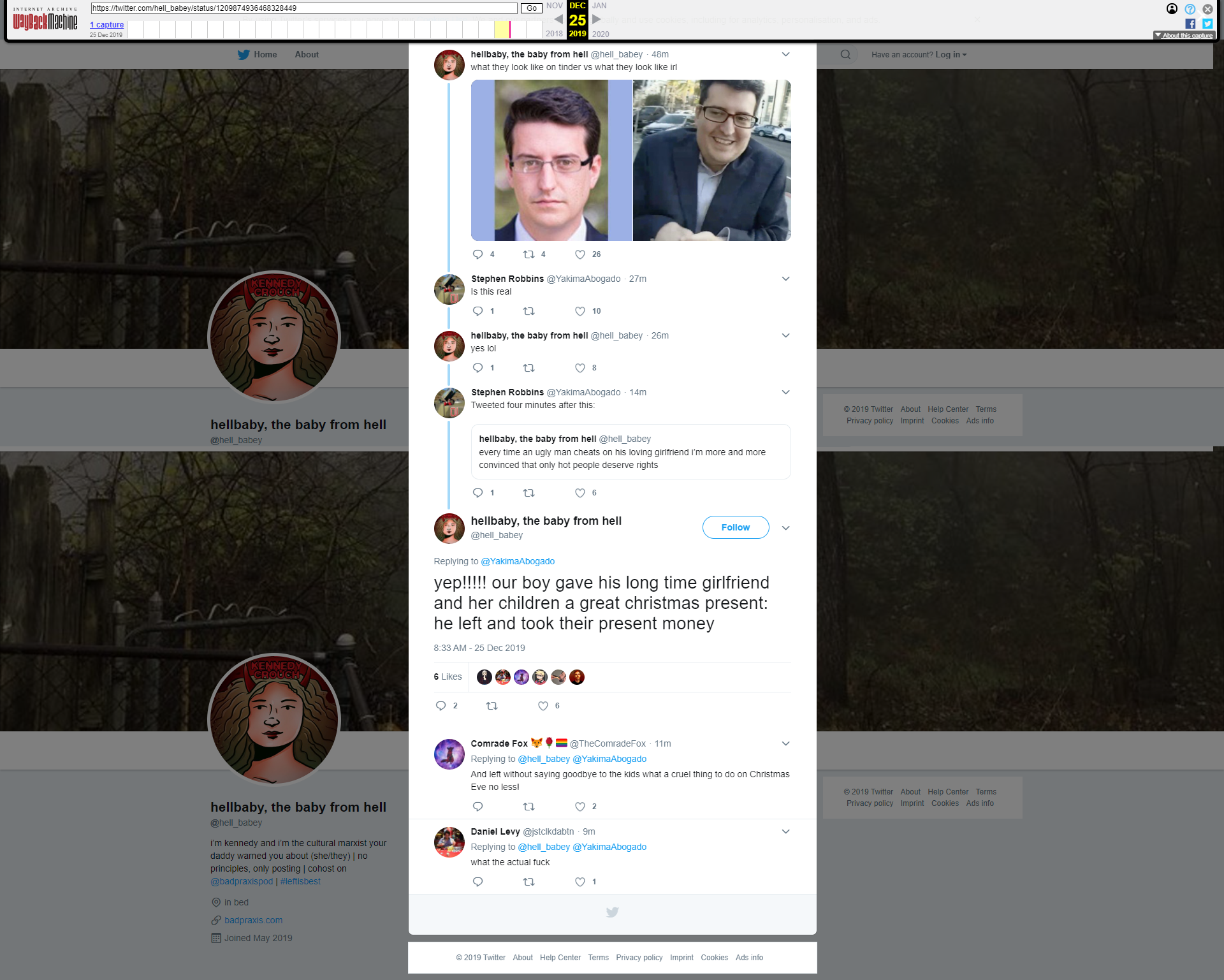The height and width of the screenshot is (980, 1224).
Task: Open options chevron on tinder photo tweet
Action: [785, 55]
